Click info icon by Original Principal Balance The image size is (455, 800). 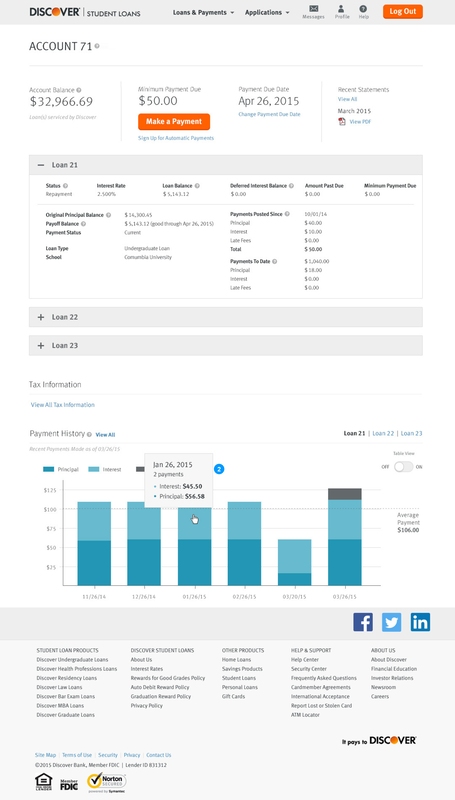tap(108, 215)
